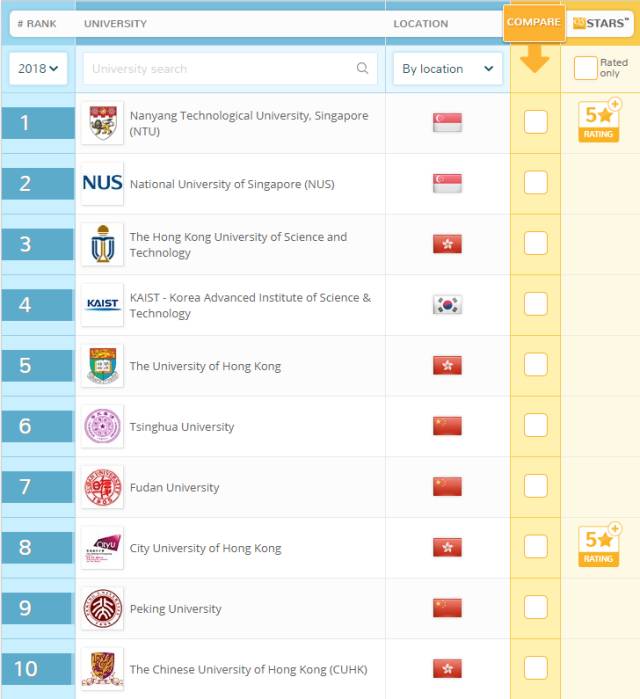The height and width of the screenshot is (699, 640).
Task: Check the compare box for KAIST
Action: click(x=536, y=304)
